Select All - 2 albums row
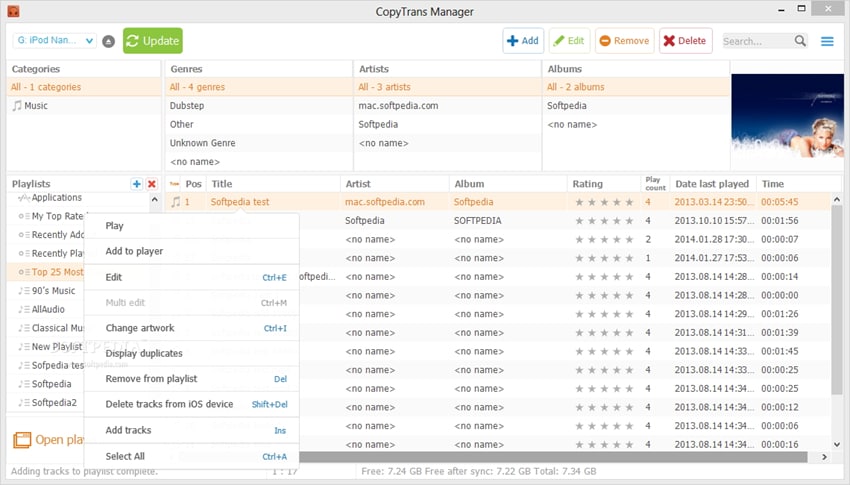This screenshot has height=485, width=850. 636,87
